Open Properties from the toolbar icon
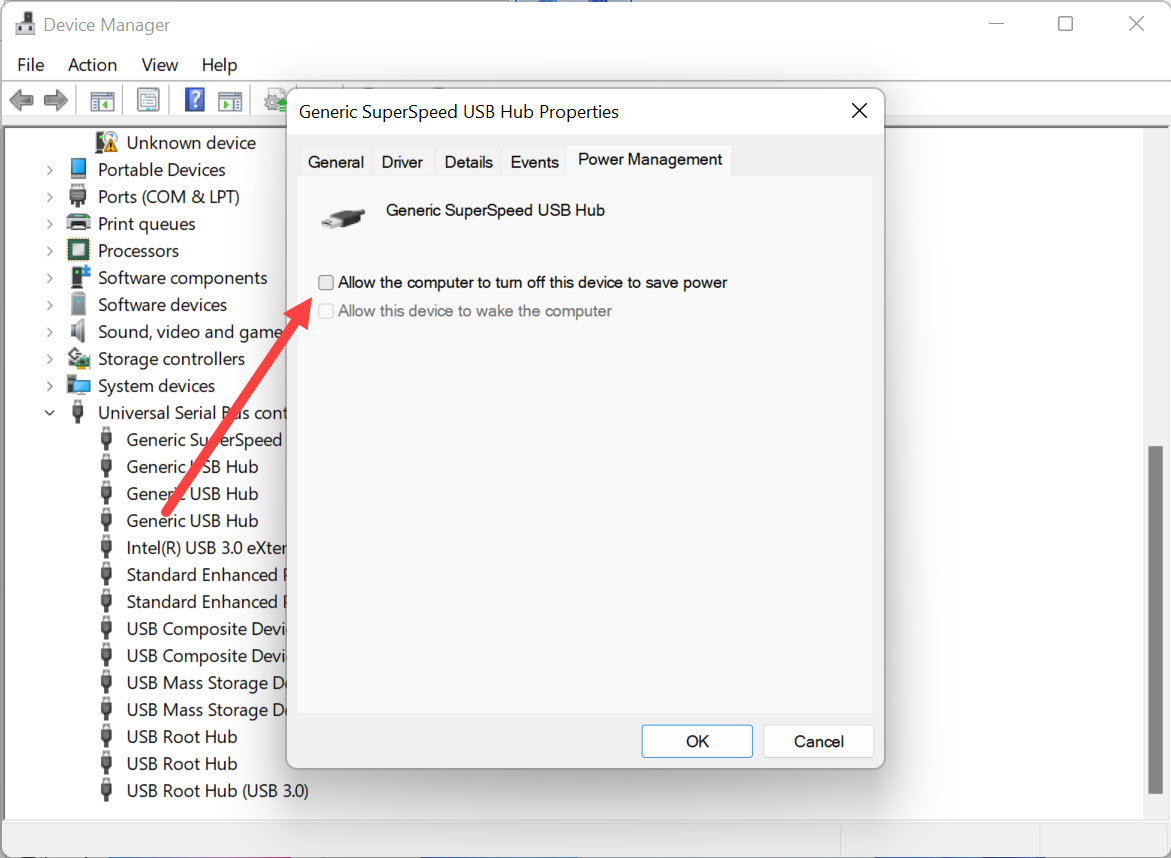This screenshot has width=1171, height=858. (148, 100)
